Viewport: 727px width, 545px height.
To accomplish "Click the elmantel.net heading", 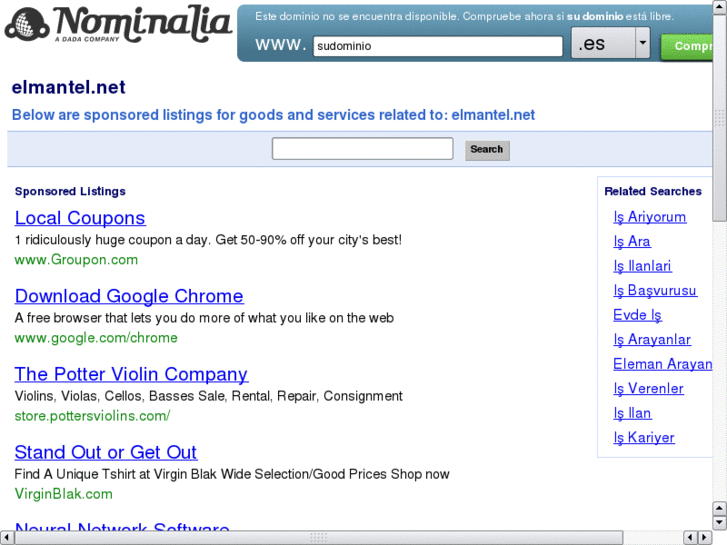I will tap(69, 87).
